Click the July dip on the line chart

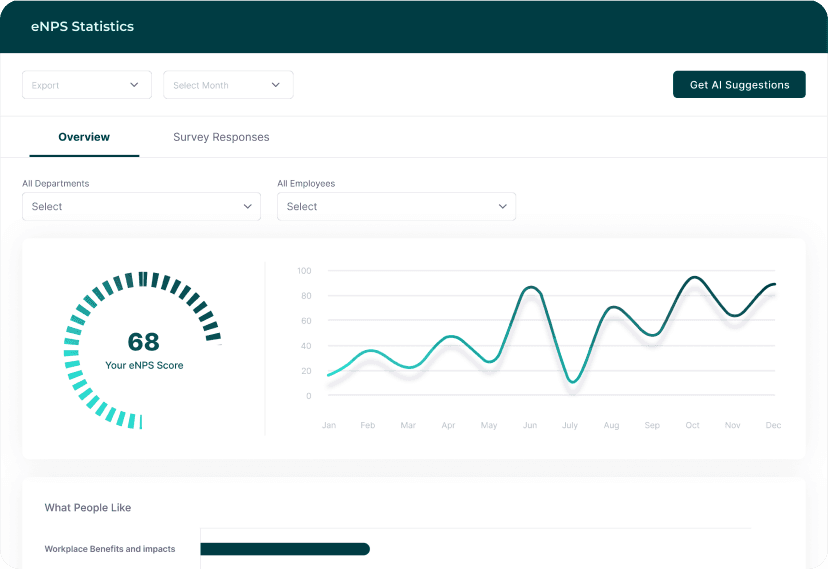click(571, 381)
